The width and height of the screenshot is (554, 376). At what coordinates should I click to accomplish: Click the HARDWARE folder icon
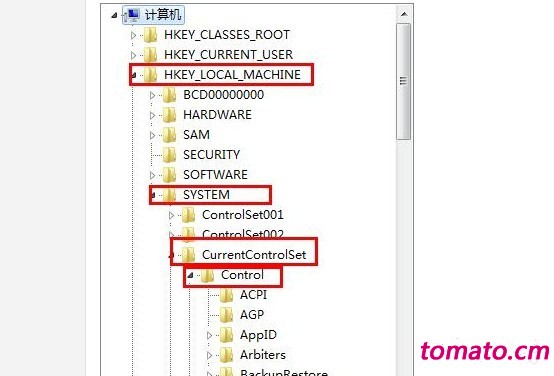click(170, 115)
